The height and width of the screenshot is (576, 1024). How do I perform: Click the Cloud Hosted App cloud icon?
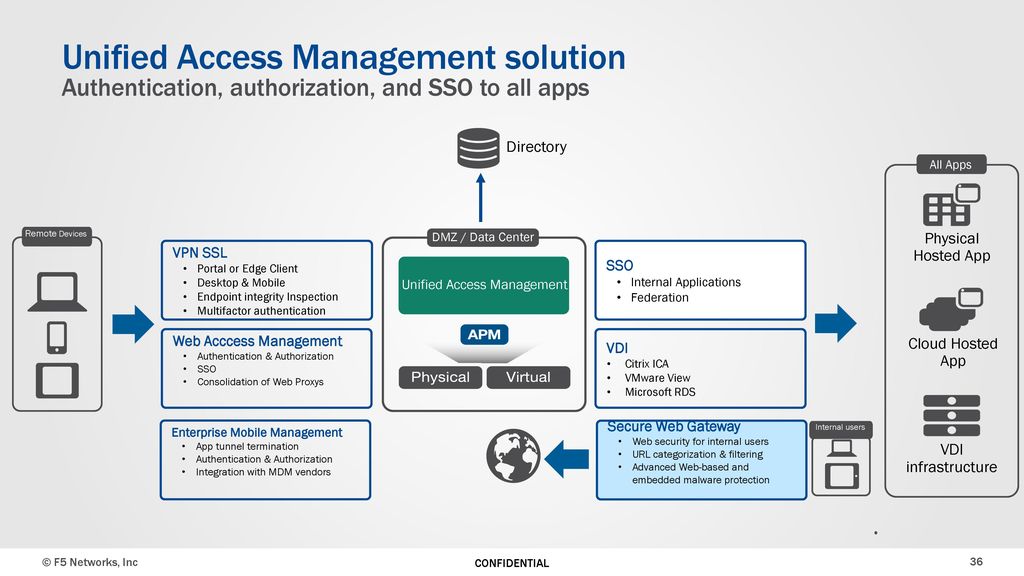[951, 310]
